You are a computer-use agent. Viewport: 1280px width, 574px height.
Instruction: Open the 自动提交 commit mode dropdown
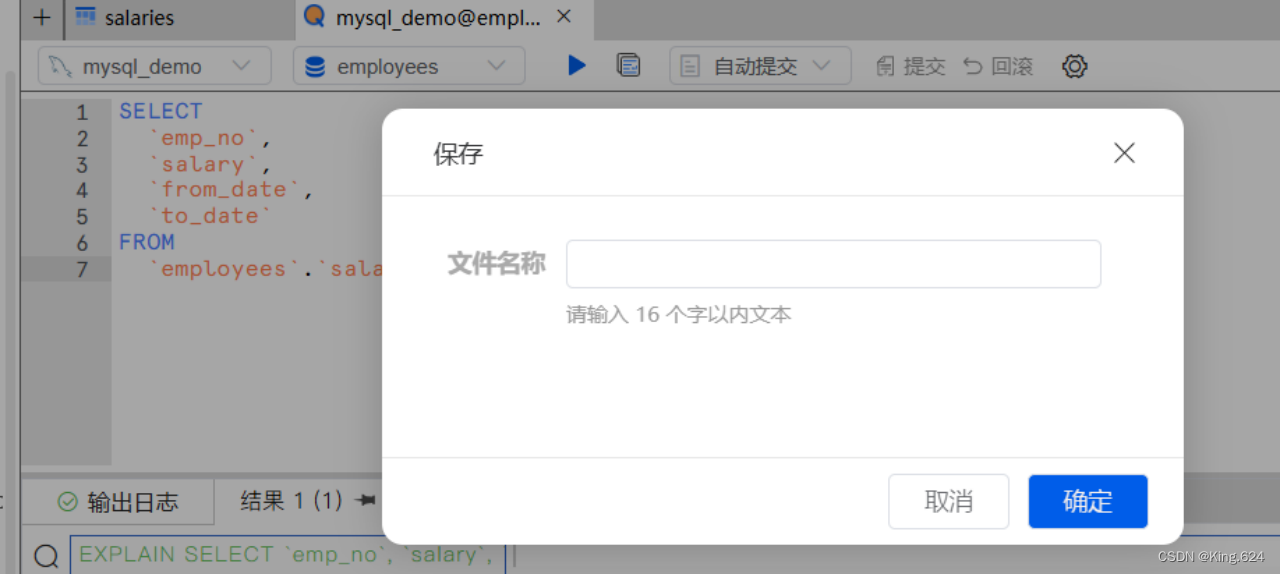(760, 67)
